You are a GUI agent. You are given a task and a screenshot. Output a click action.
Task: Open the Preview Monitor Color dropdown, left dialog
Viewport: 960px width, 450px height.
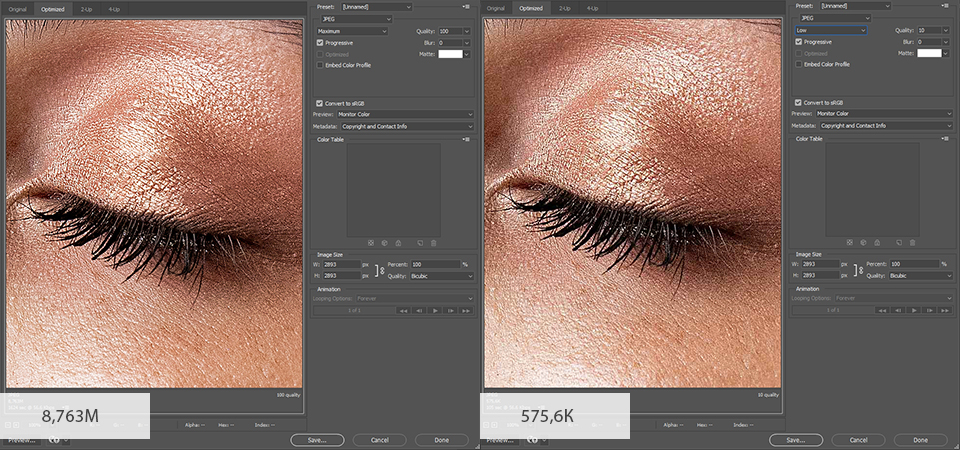click(406, 114)
